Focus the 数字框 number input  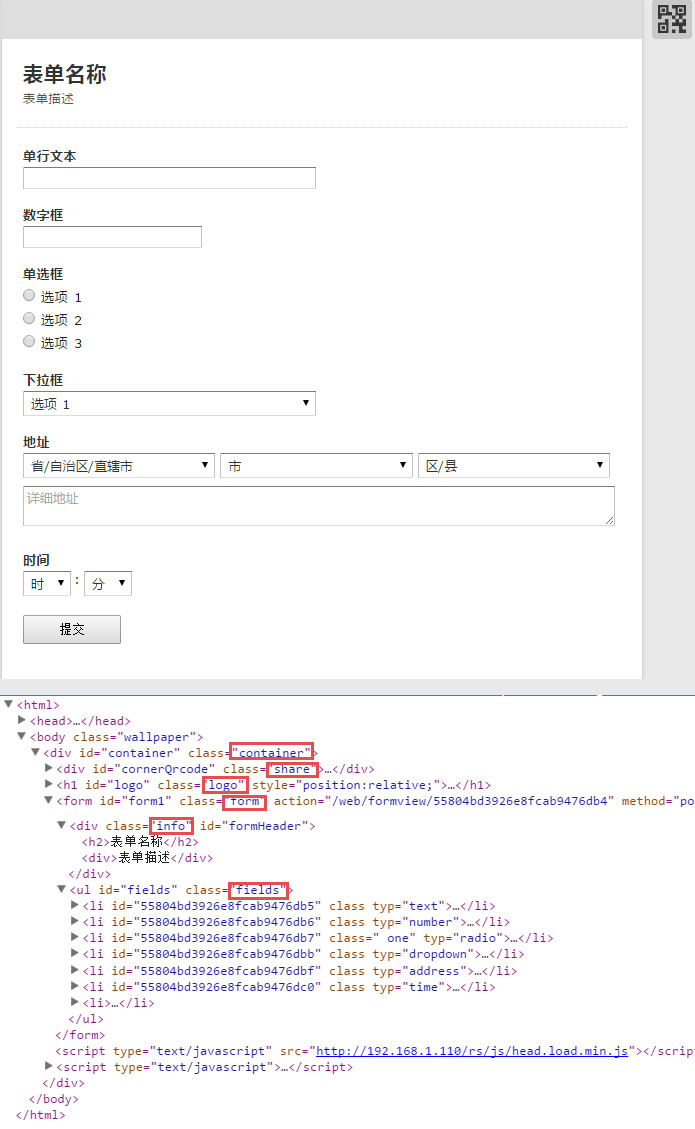tap(112, 237)
